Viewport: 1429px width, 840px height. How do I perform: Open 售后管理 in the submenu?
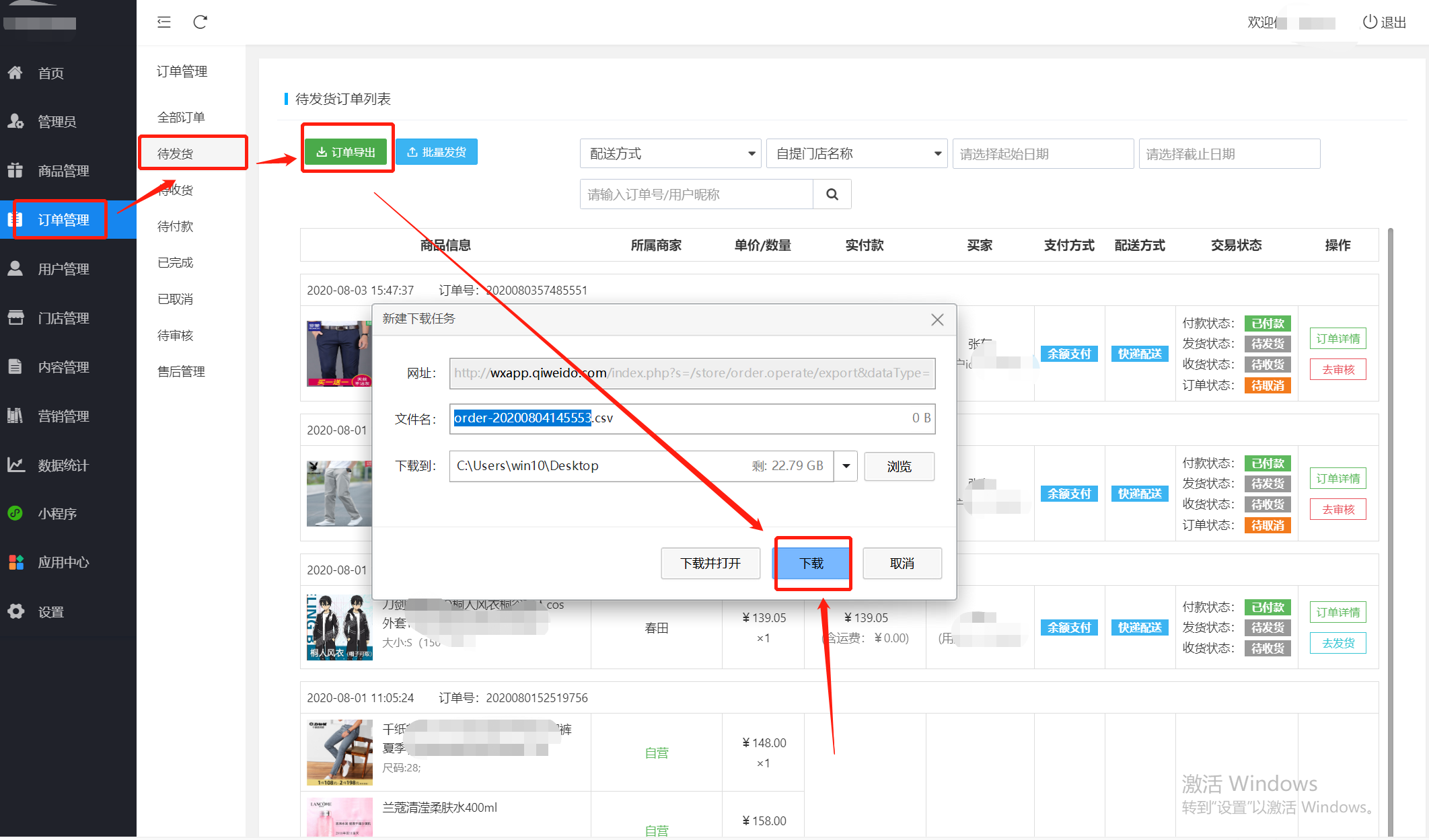(x=181, y=371)
